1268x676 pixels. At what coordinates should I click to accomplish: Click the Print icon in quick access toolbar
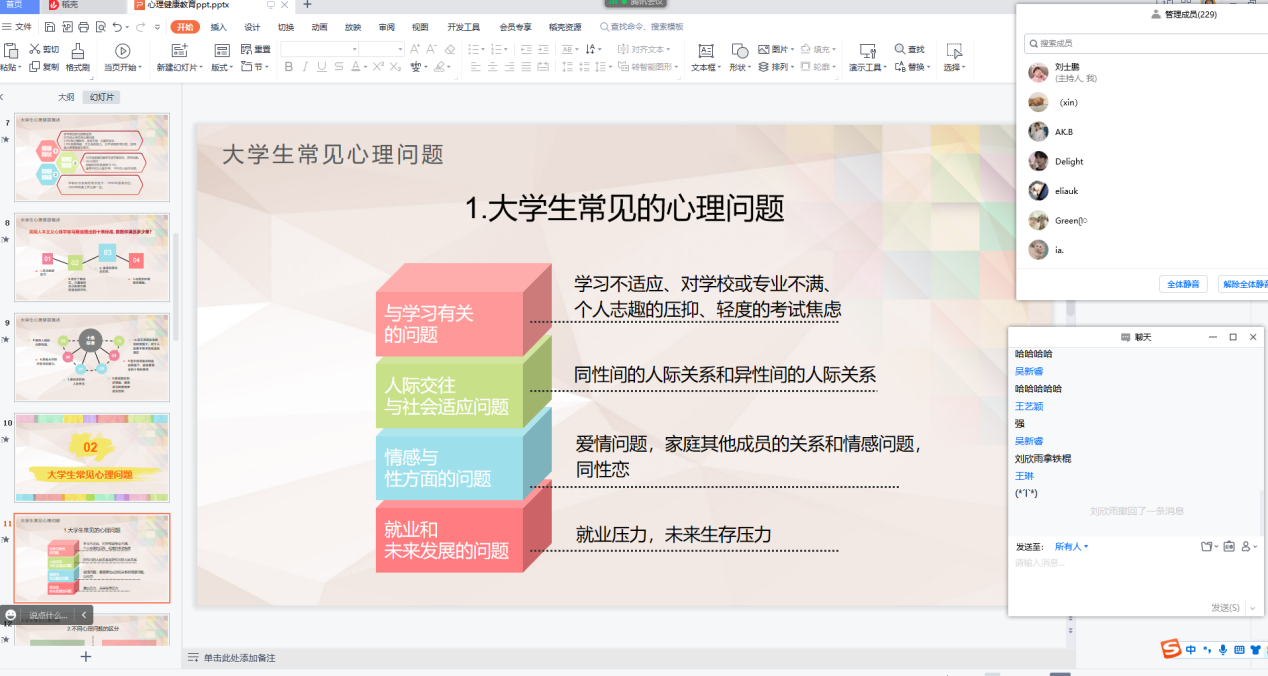83,27
